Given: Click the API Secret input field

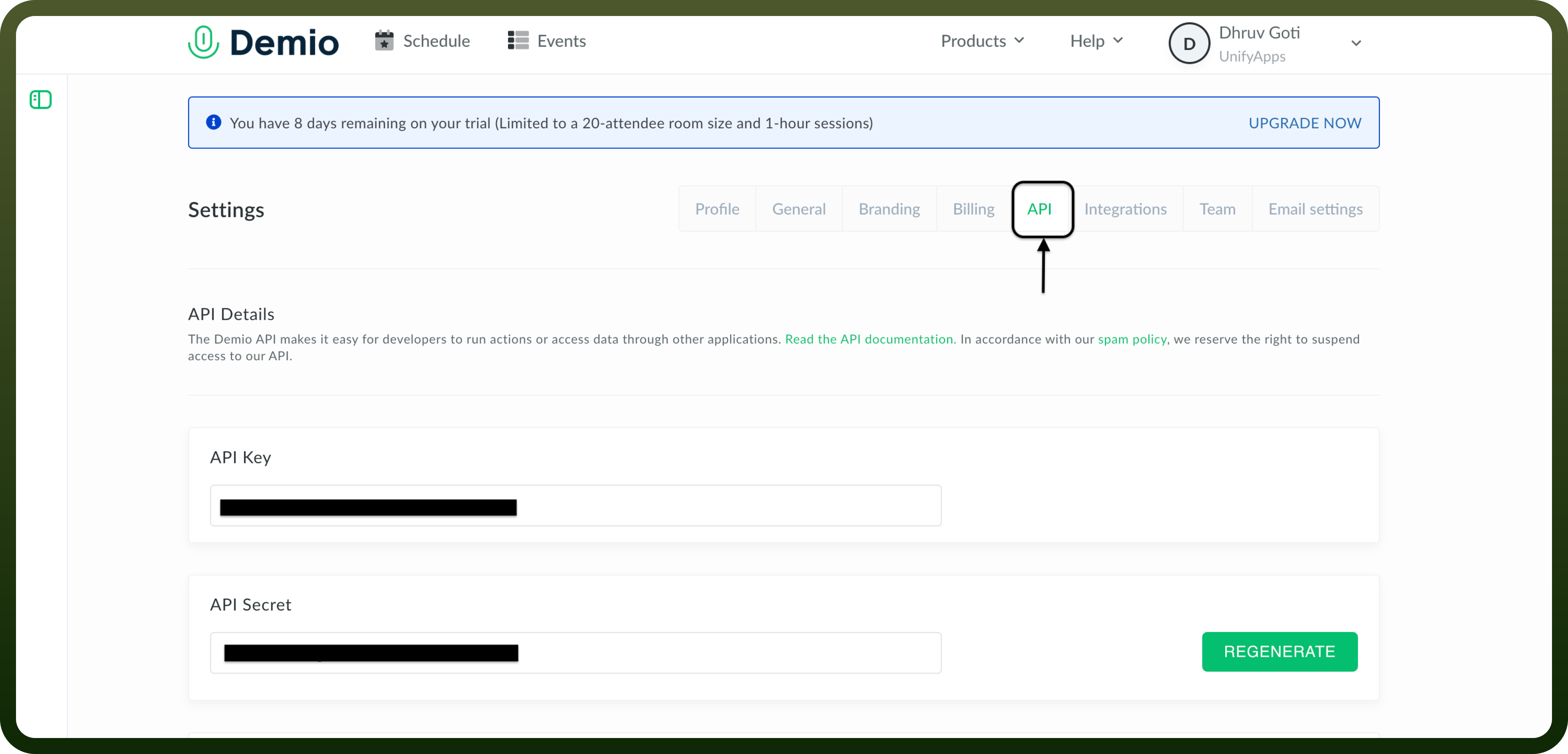Looking at the screenshot, I should coord(575,652).
